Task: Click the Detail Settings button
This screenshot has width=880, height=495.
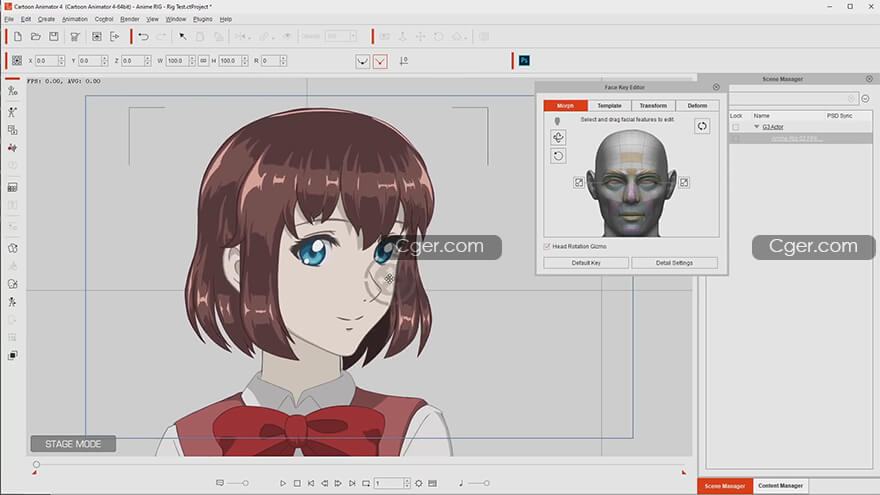Action: coord(674,263)
